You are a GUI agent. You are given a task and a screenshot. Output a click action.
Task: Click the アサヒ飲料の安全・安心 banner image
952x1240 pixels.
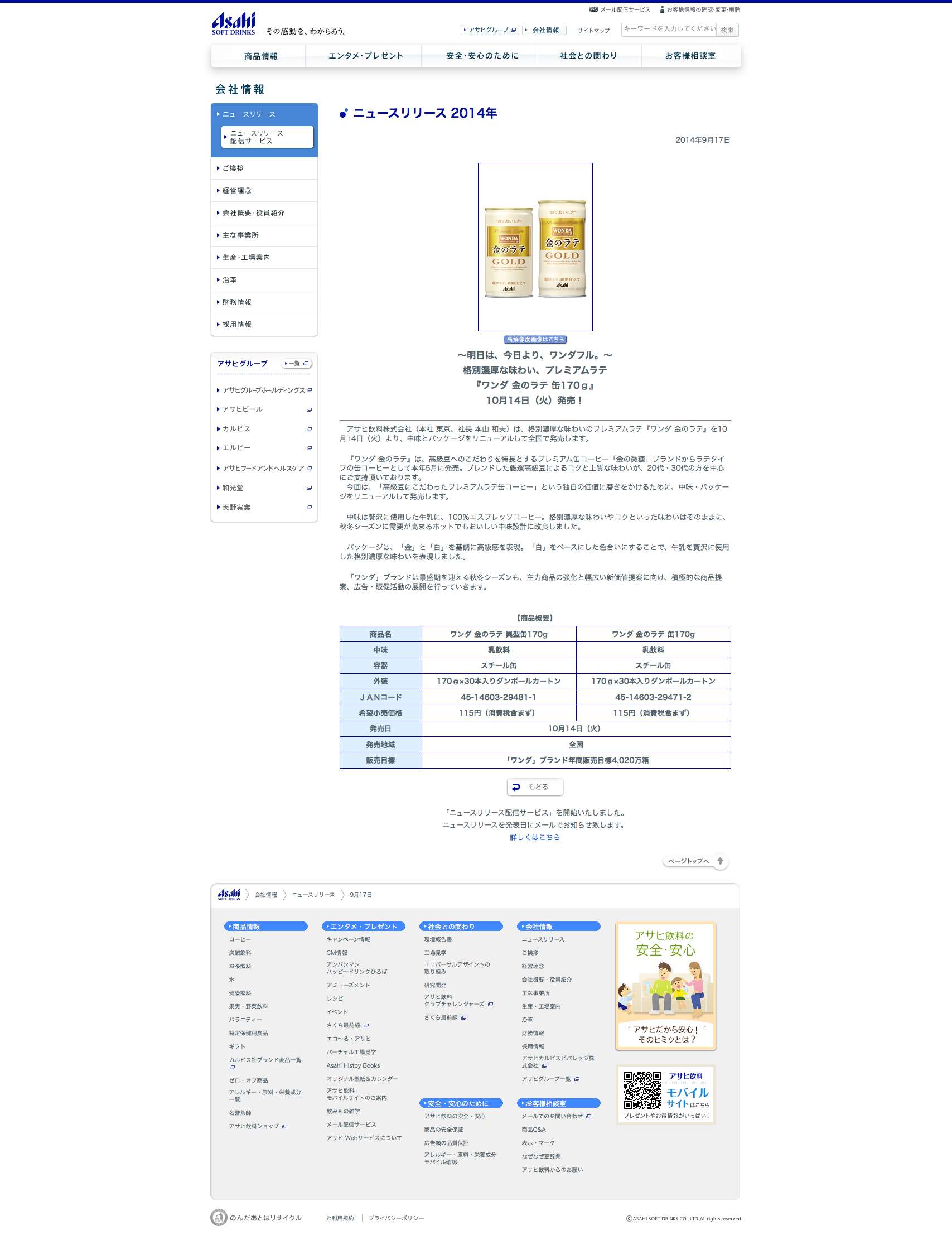coord(666,986)
